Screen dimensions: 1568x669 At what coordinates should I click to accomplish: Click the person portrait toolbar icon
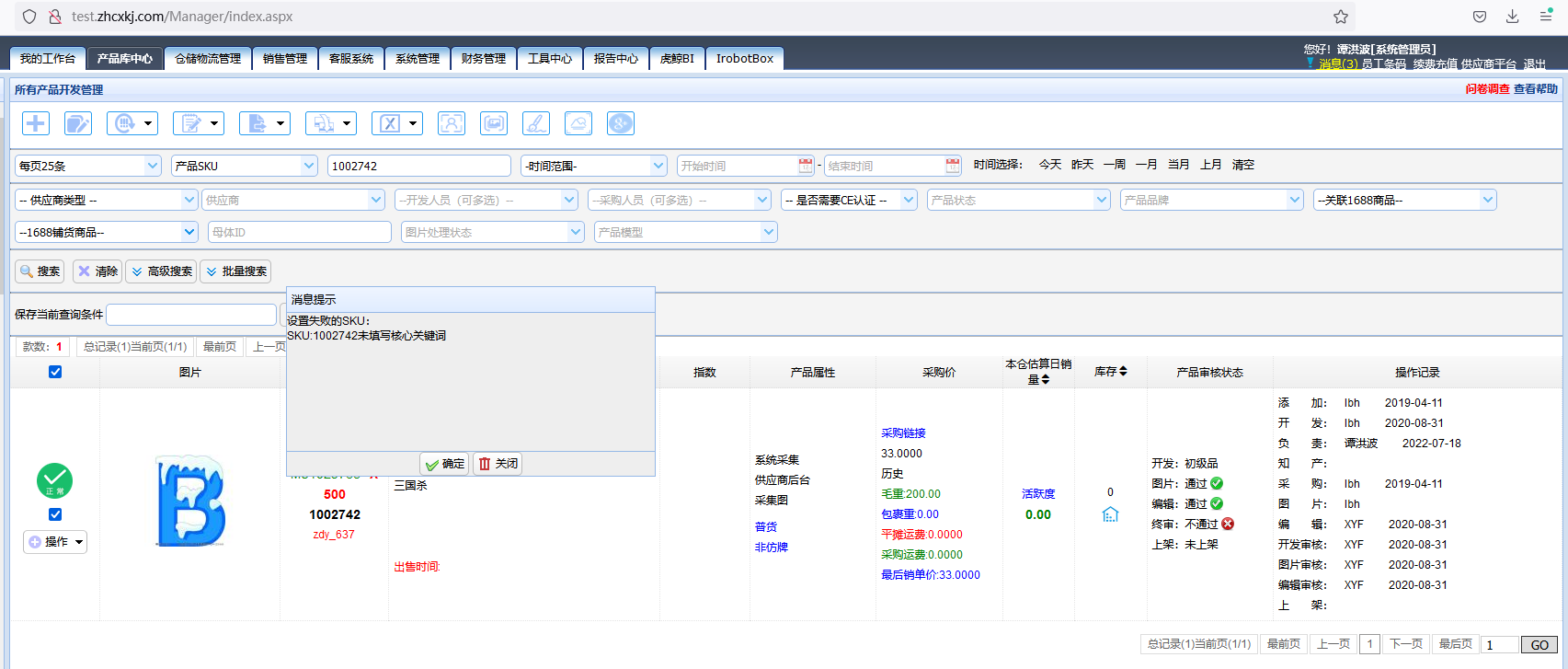click(452, 123)
